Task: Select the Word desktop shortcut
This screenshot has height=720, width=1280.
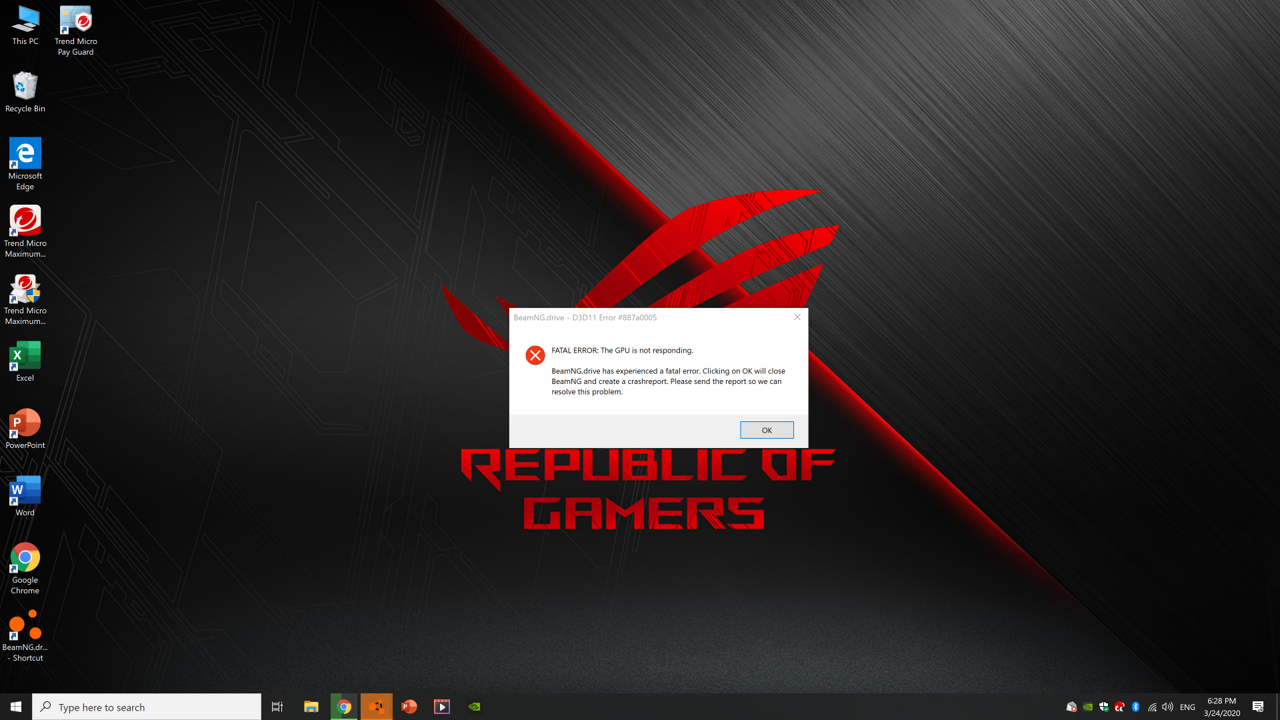Action: click(25, 496)
